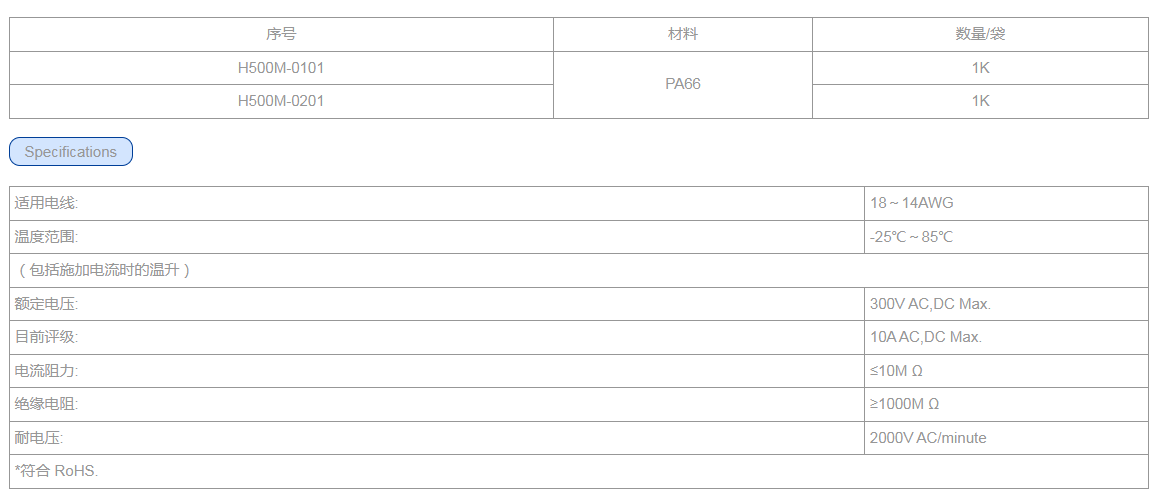1155x492 pixels.
Task: Click the 序号 column header
Action: (281, 34)
